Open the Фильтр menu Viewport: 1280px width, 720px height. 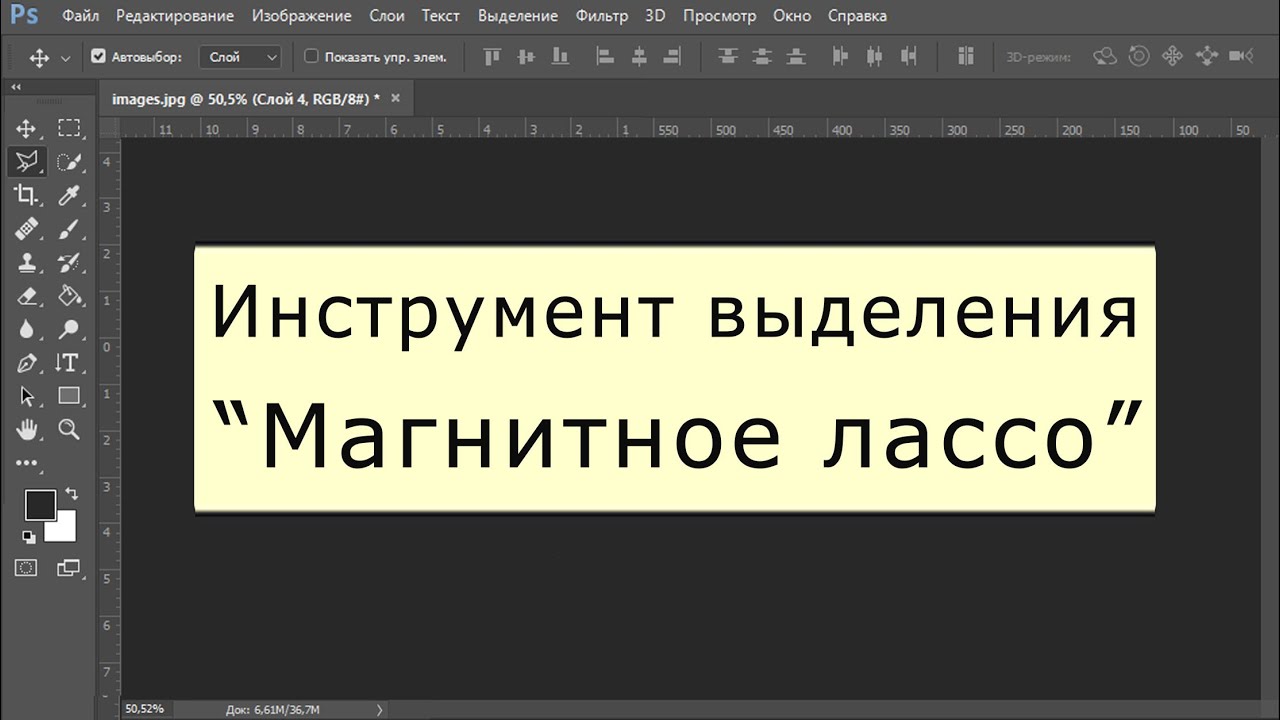602,16
